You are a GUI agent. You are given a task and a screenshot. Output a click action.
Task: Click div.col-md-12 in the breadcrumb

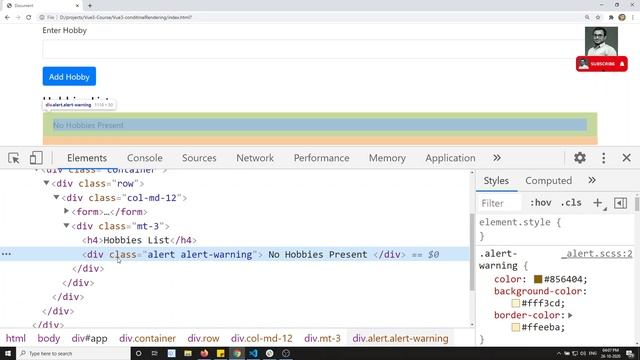262,338
